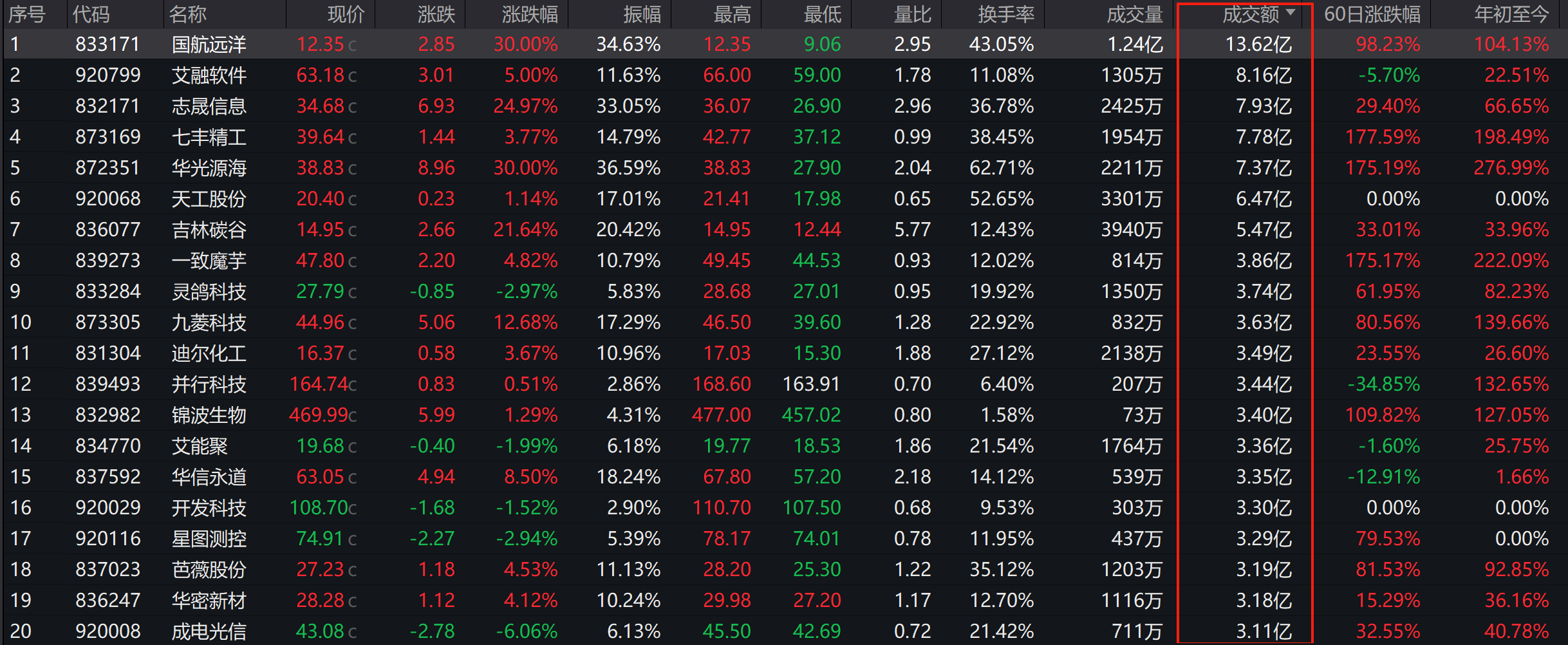Select stock row 星图测控
This screenshot has height=645, width=1568.
[x=784, y=539]
